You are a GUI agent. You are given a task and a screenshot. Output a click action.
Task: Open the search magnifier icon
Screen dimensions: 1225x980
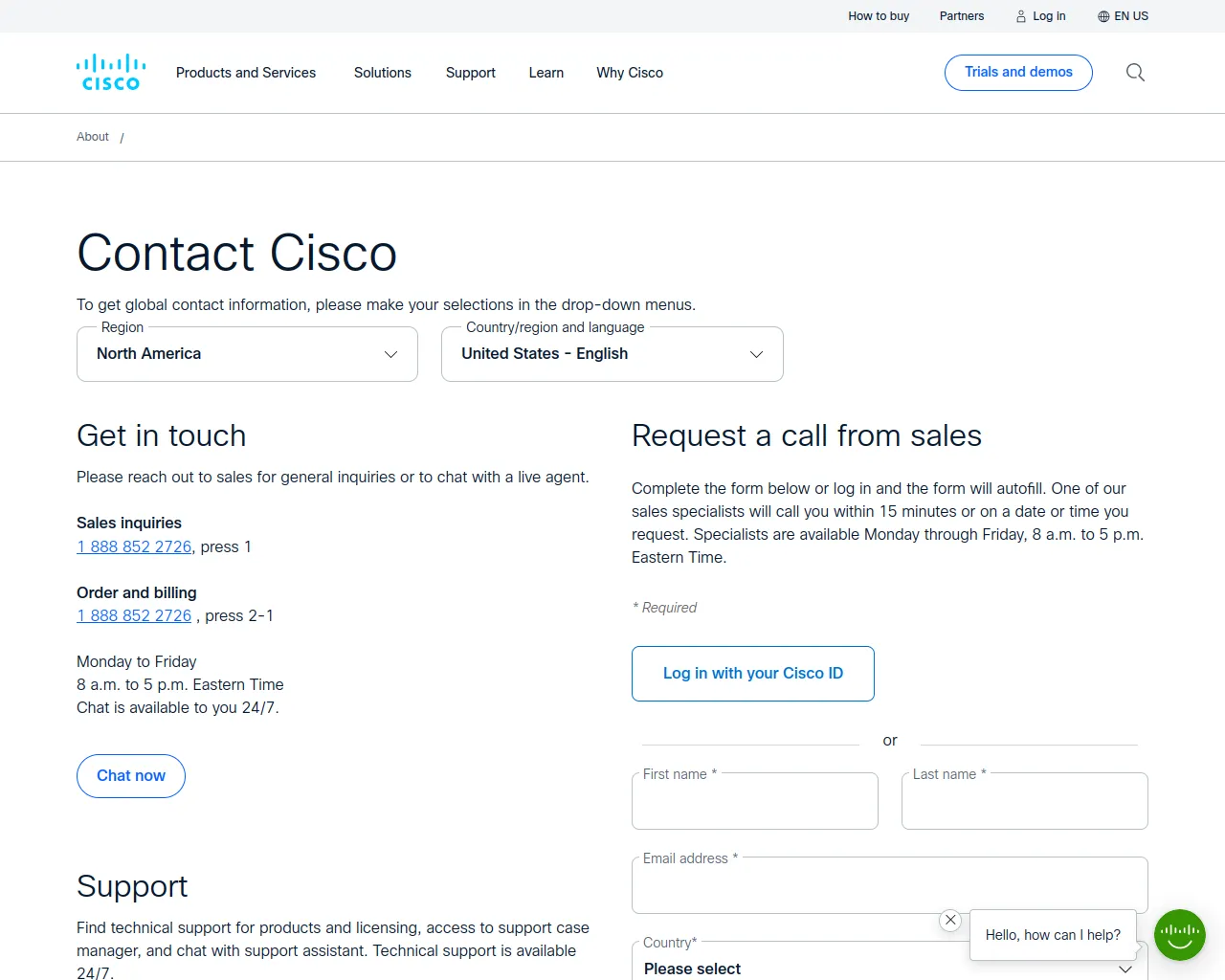click(1135, 73)
